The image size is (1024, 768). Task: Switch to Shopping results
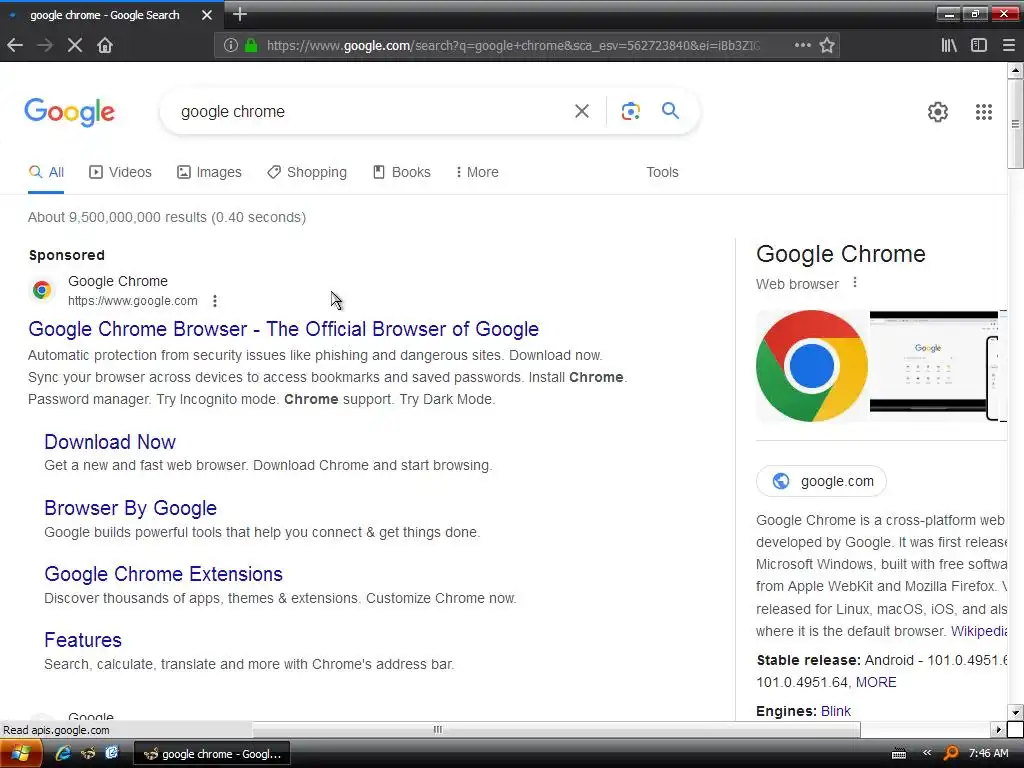pyautogui.click(x=307, y=172)
